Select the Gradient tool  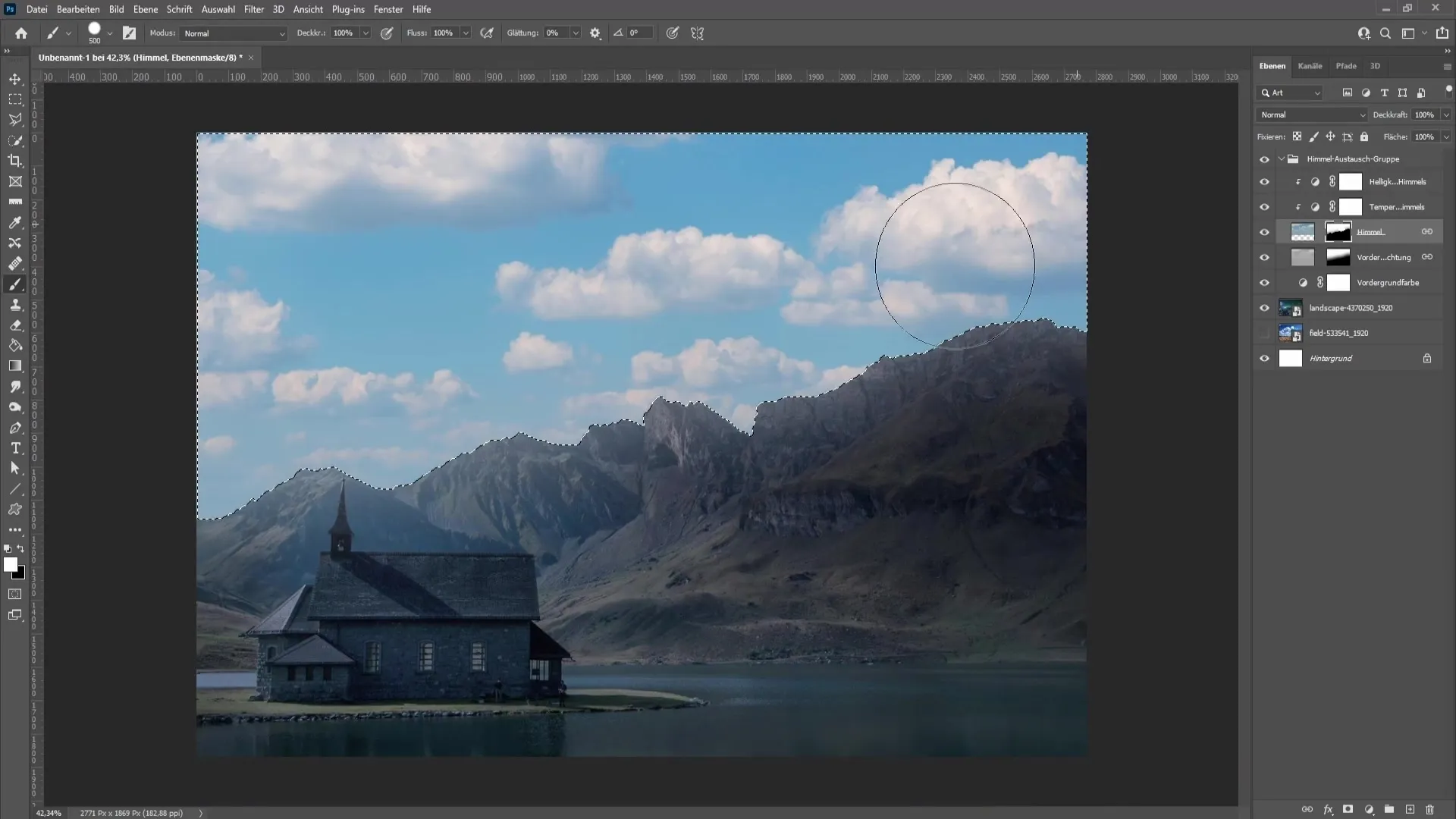pyautogui.click(x=15, y=366)
